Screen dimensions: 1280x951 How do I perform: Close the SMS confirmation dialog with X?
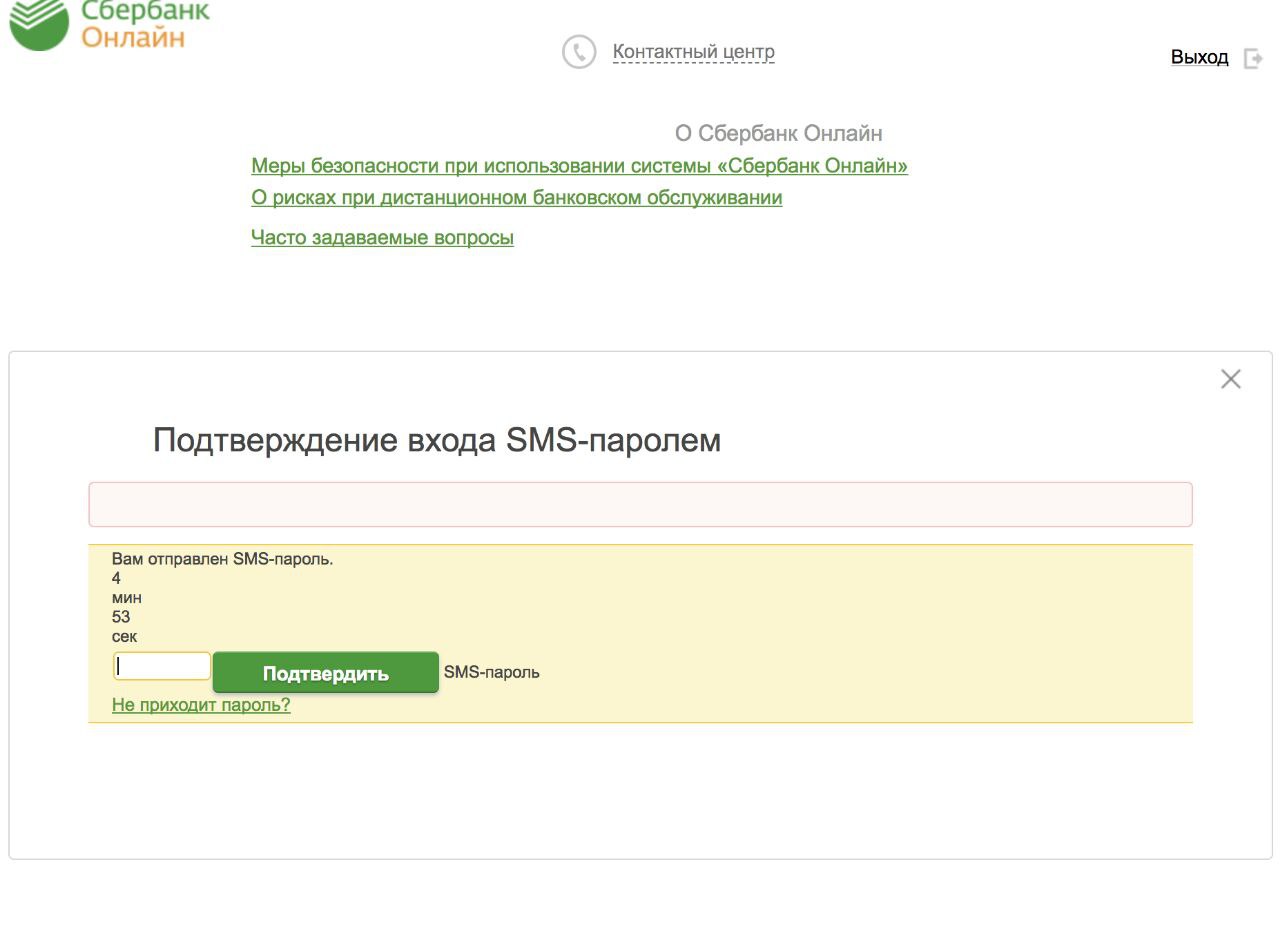tap(1231, 379)
